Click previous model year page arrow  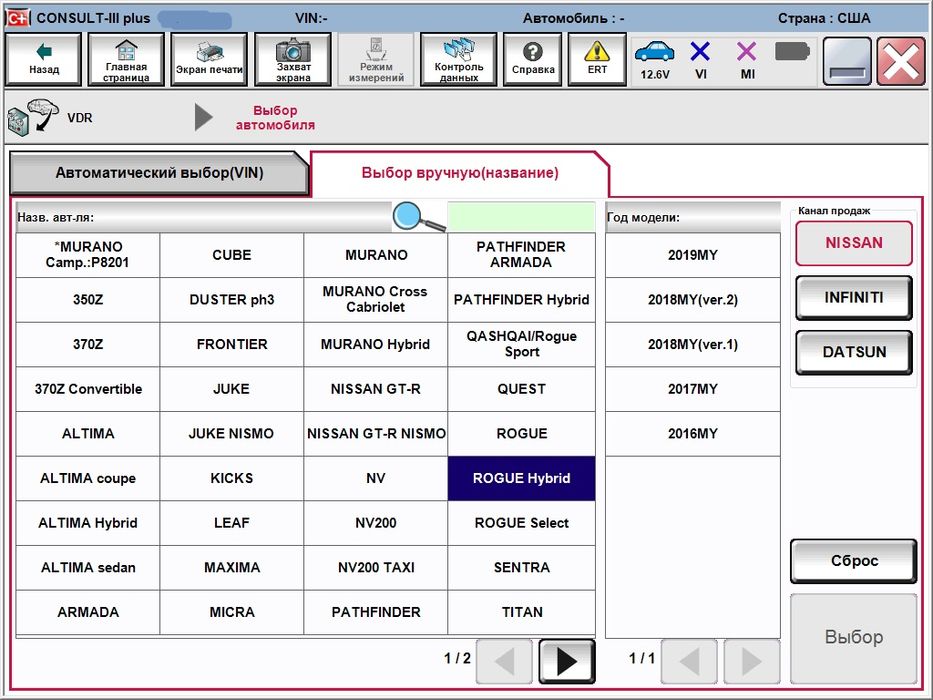690,661
